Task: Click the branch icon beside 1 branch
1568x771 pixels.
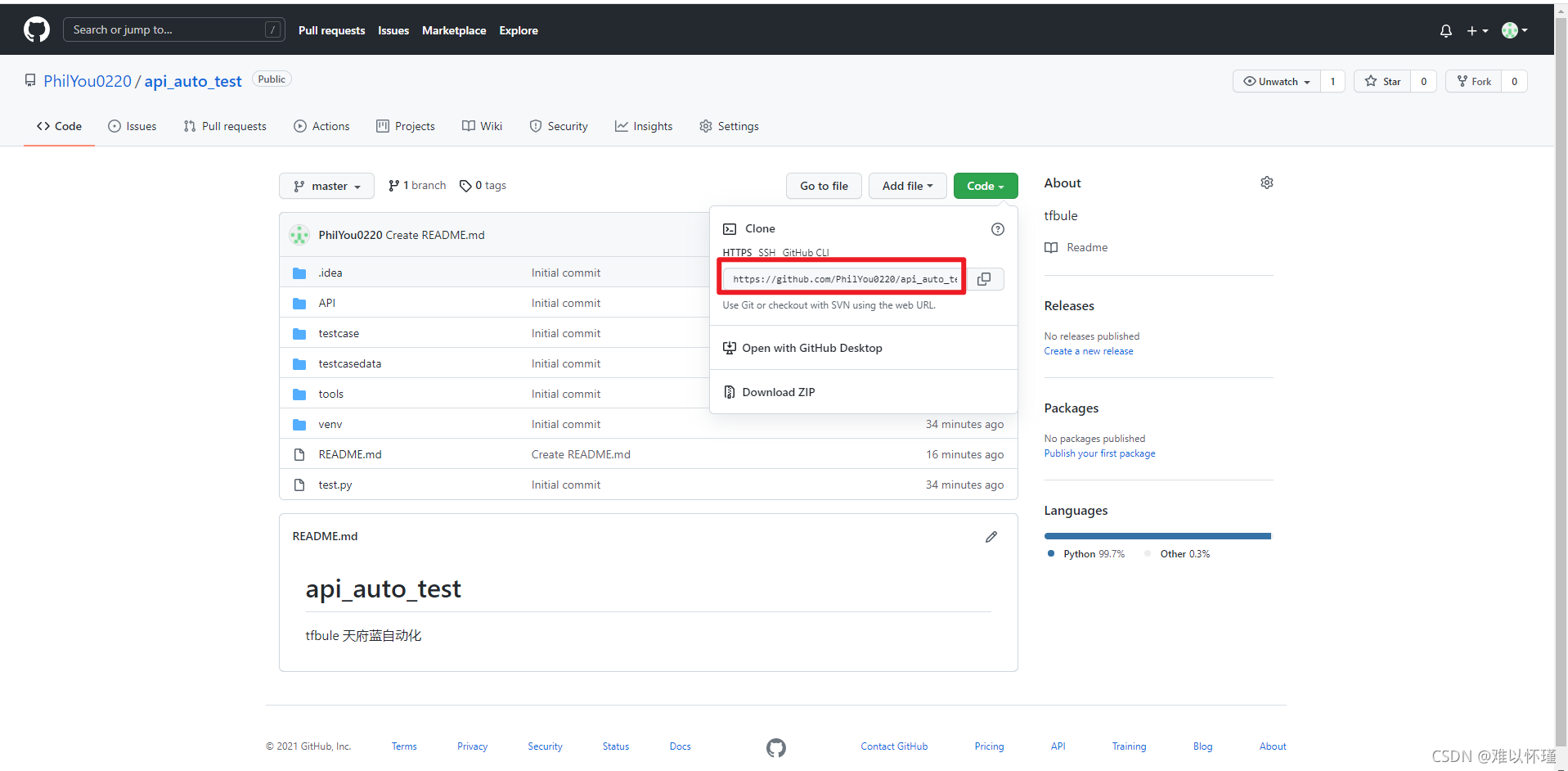Action: pyautogui.click(x=394, y=186)
